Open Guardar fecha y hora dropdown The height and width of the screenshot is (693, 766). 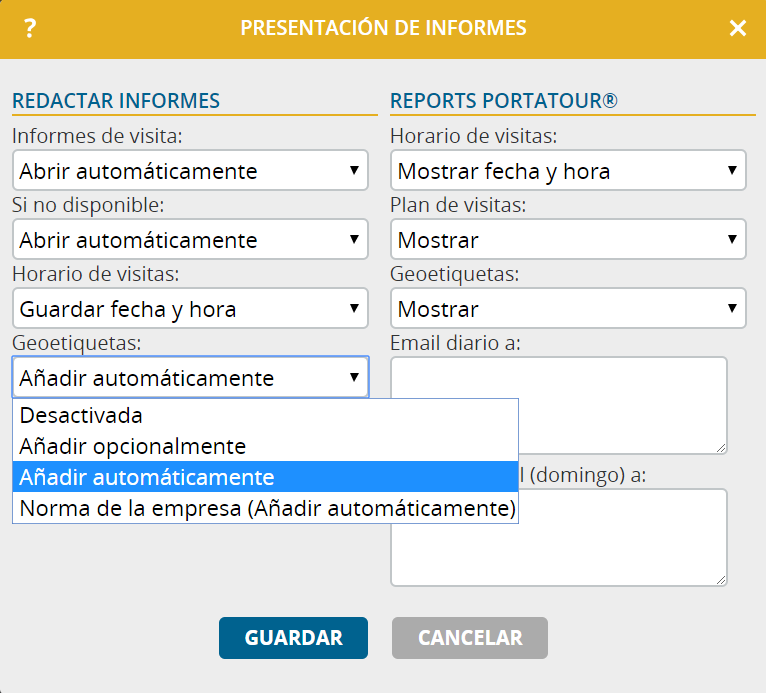(190, 308)
